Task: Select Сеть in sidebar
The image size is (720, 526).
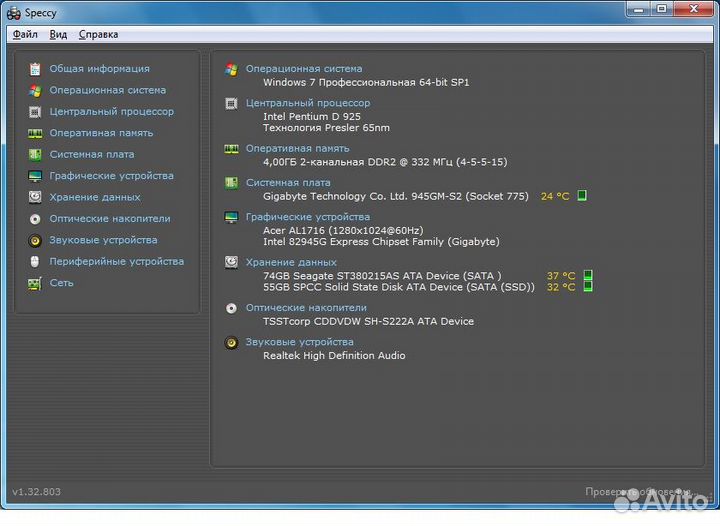Action: tap(62, 283)
